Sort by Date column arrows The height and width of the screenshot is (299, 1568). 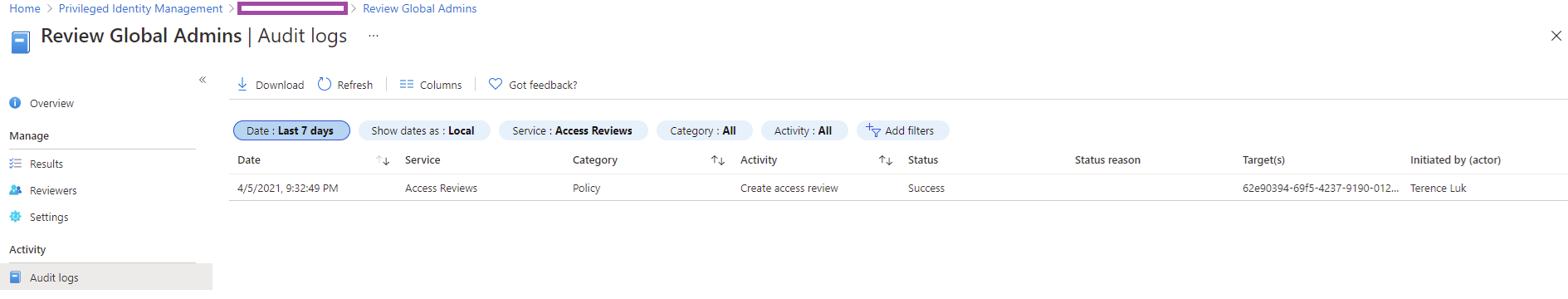[383, 160]
